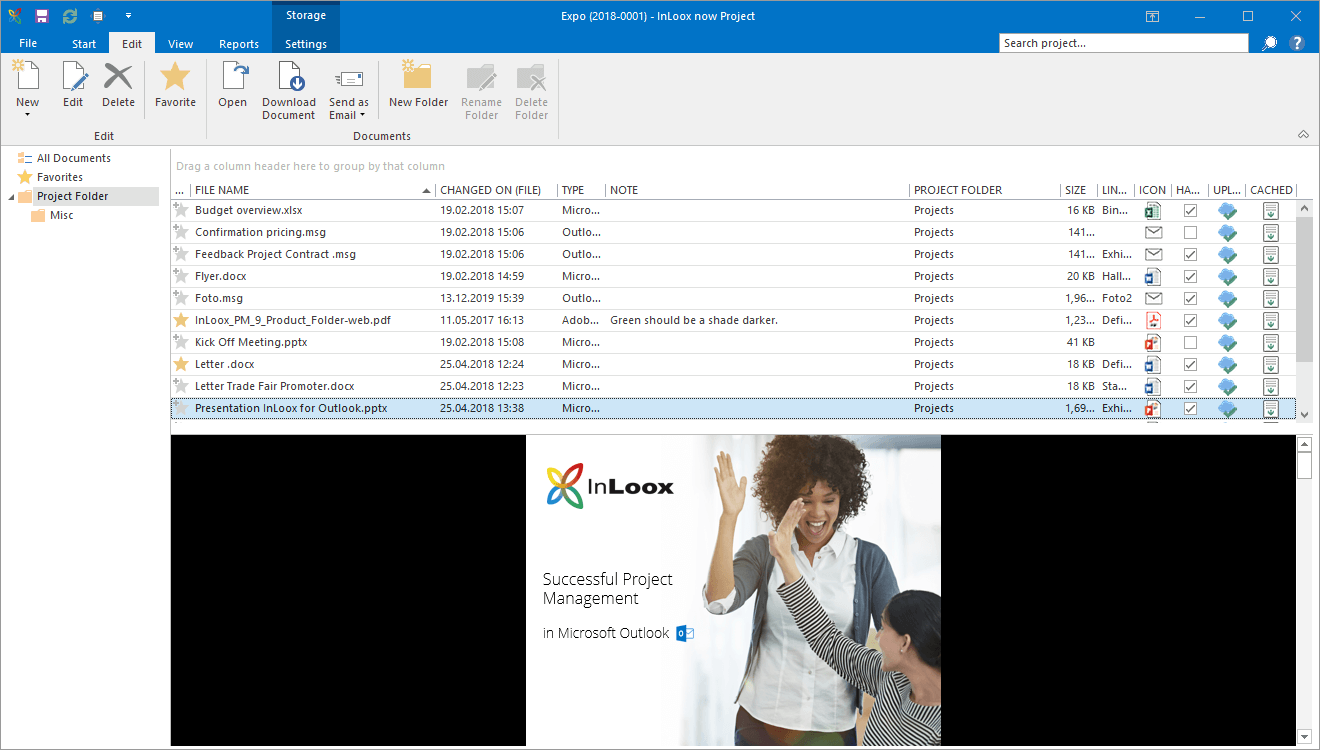Click in the Search project field
Image resolution: width=1320 pixels, height=750 pixels.
click(x=1124, y=43)
